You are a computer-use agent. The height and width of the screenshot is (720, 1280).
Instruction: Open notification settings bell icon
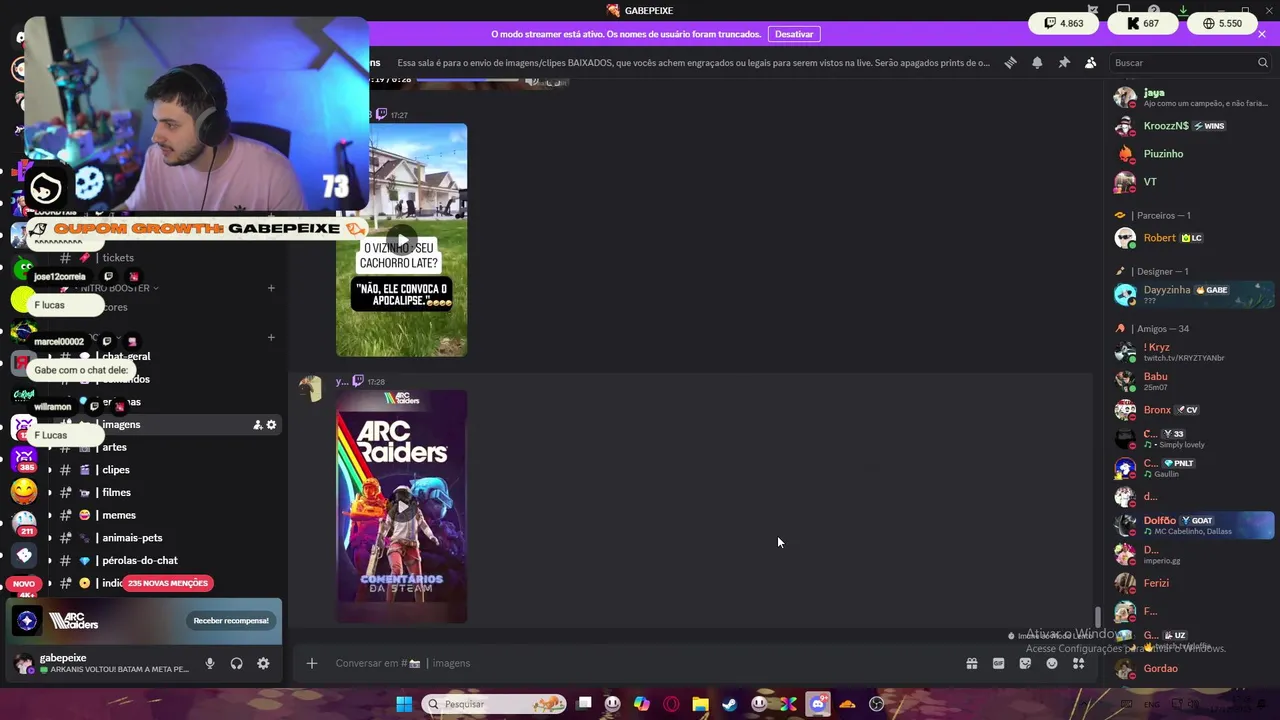click(x=1037, y=62)
